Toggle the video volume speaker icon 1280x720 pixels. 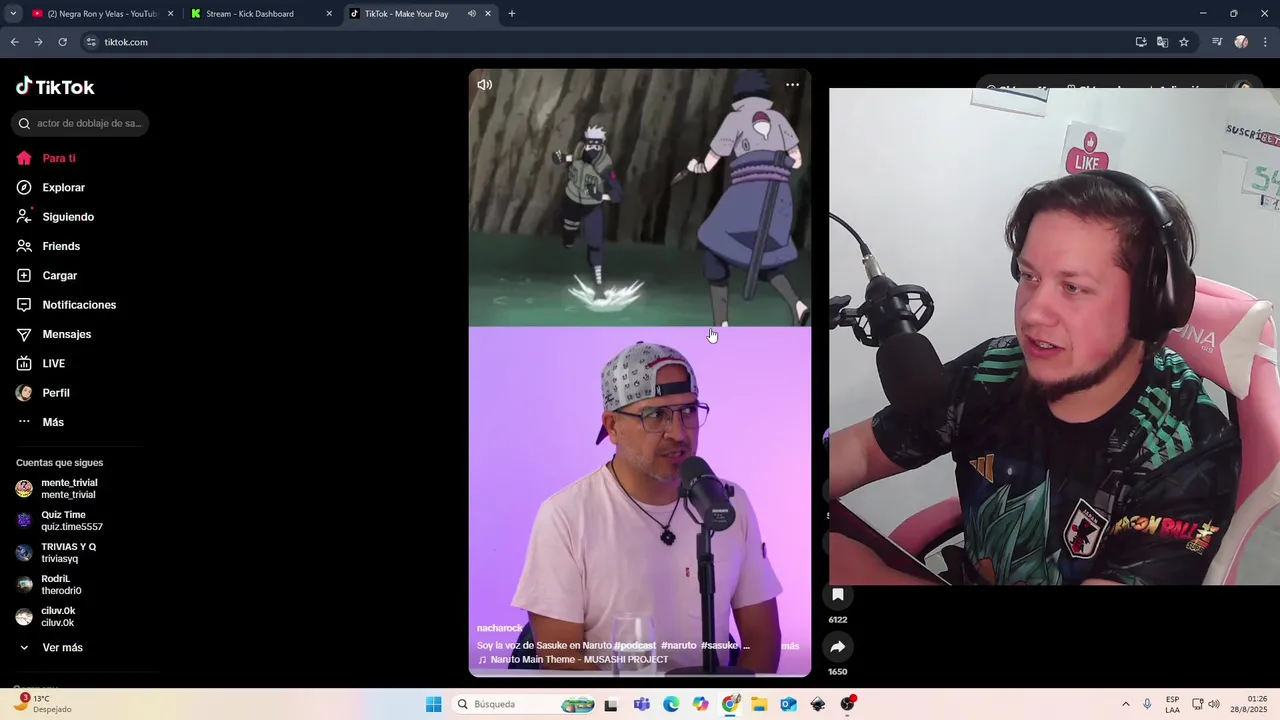[x=484, y=85]
